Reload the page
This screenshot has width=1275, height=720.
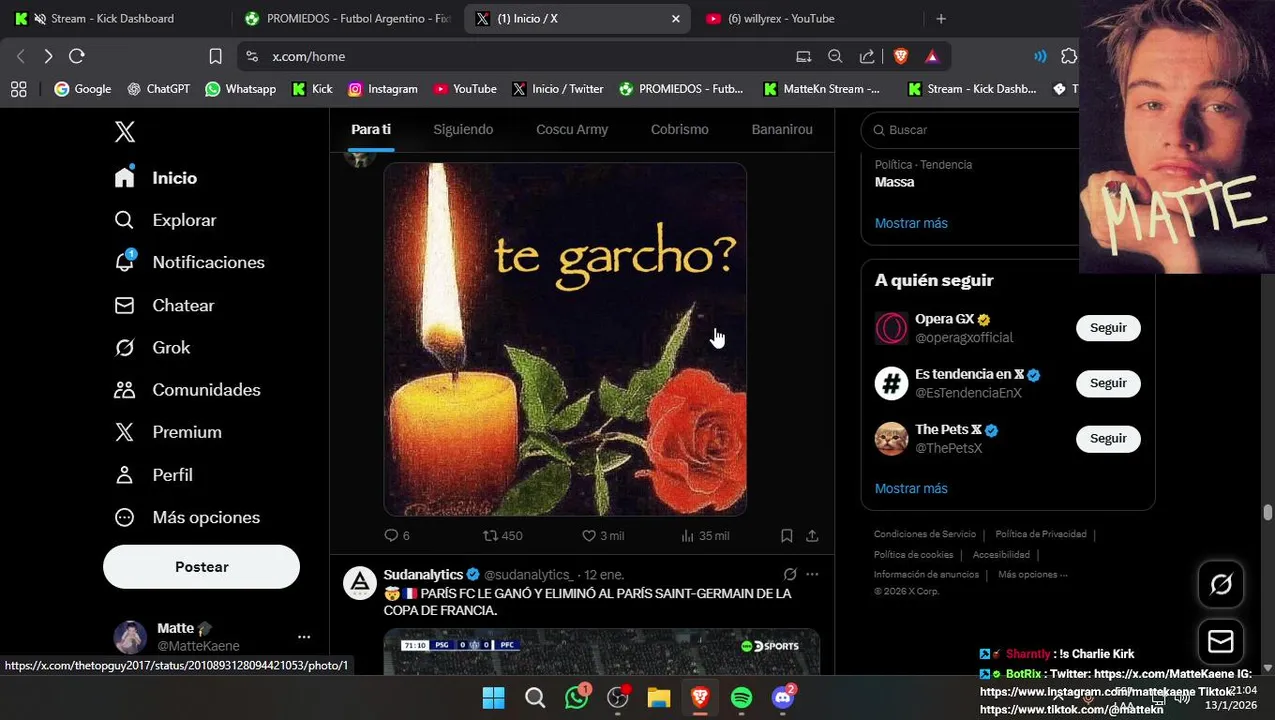[x=77, y=56]
